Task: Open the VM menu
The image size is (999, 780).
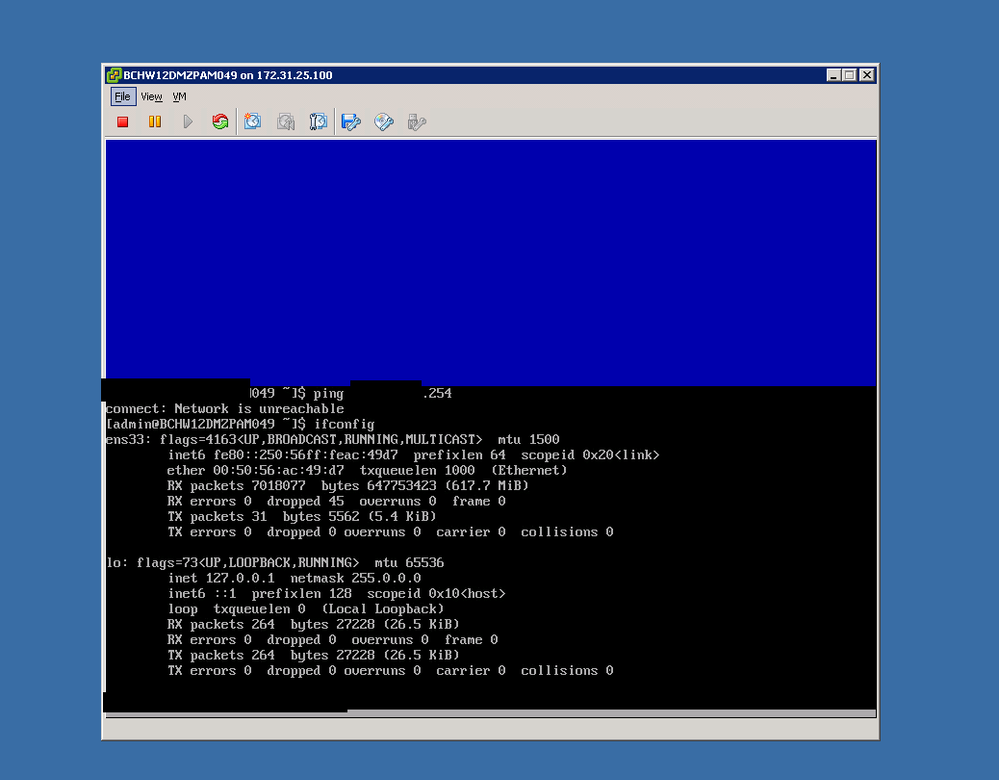Action: (x=180, y=97)
